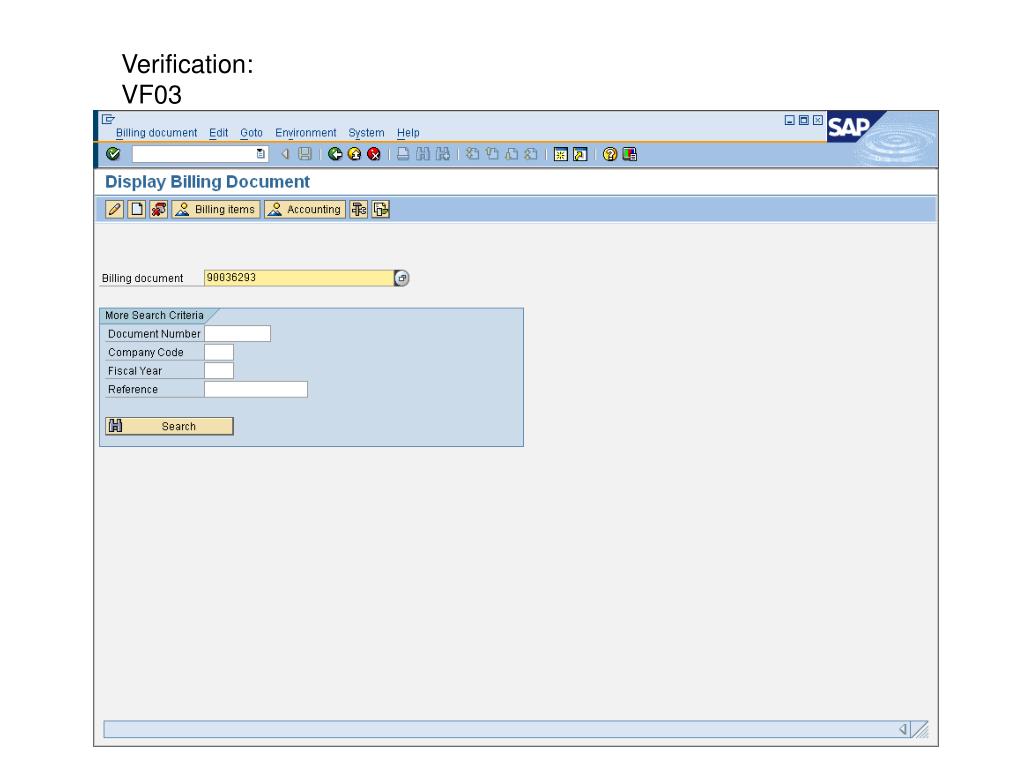Click the Company Code input field

pyautogui.click(x=219, y=352)
